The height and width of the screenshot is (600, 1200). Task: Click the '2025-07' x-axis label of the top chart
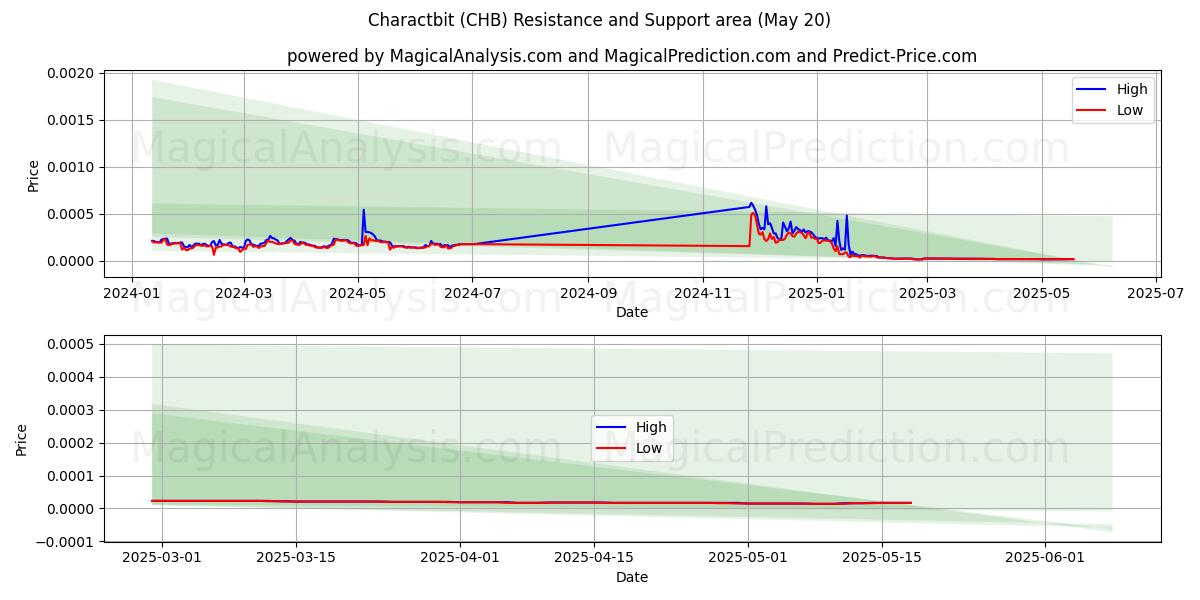point(1155,293)
